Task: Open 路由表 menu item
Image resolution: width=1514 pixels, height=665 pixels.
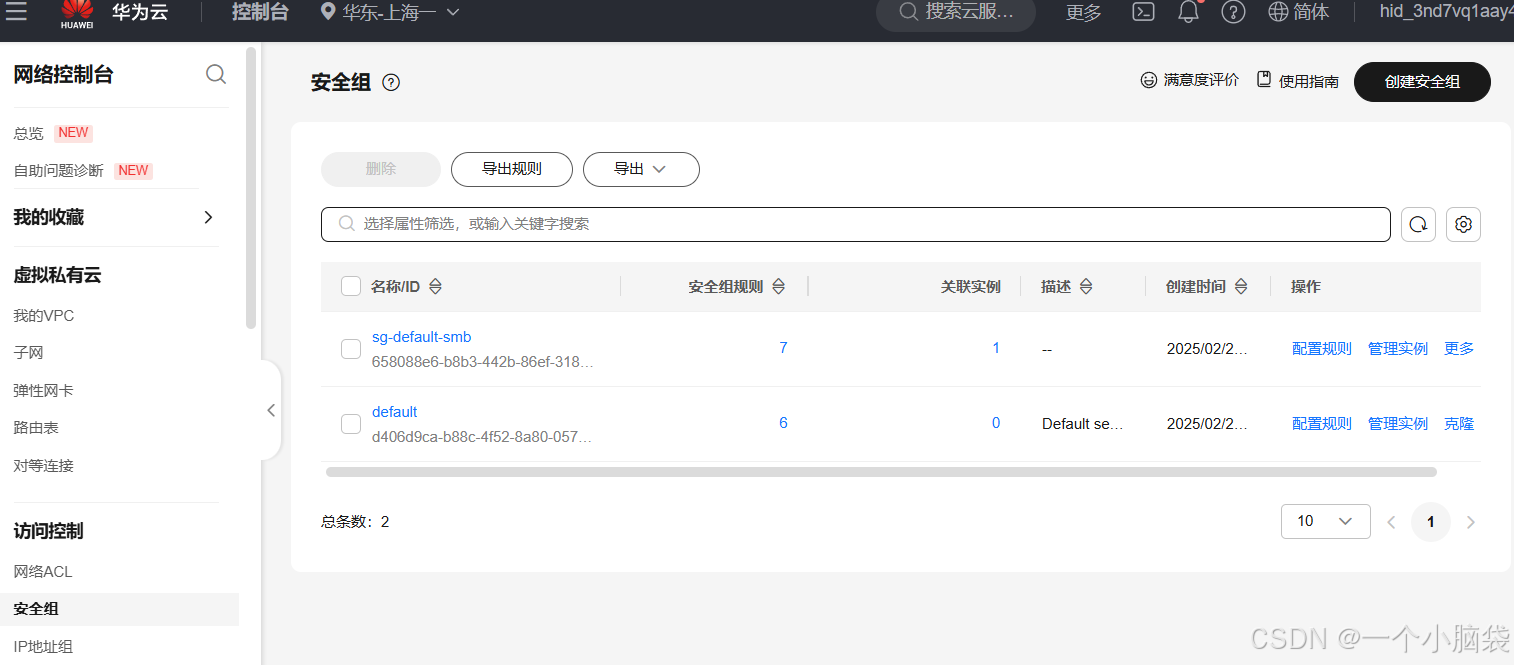Action: coord(36,428)
